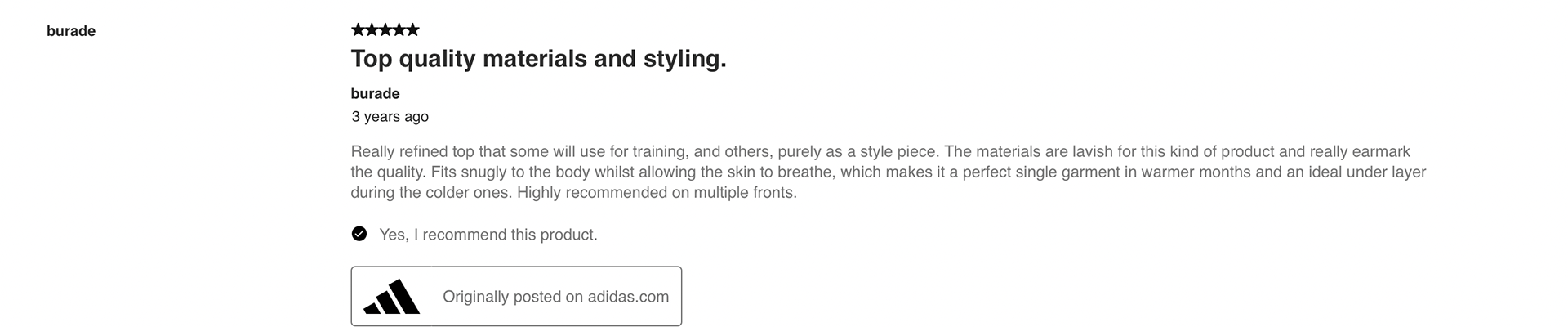Click the adidas three-stripe logo
The height and width of the screenshot is (327, 1568).
click(x=392, y=298)
